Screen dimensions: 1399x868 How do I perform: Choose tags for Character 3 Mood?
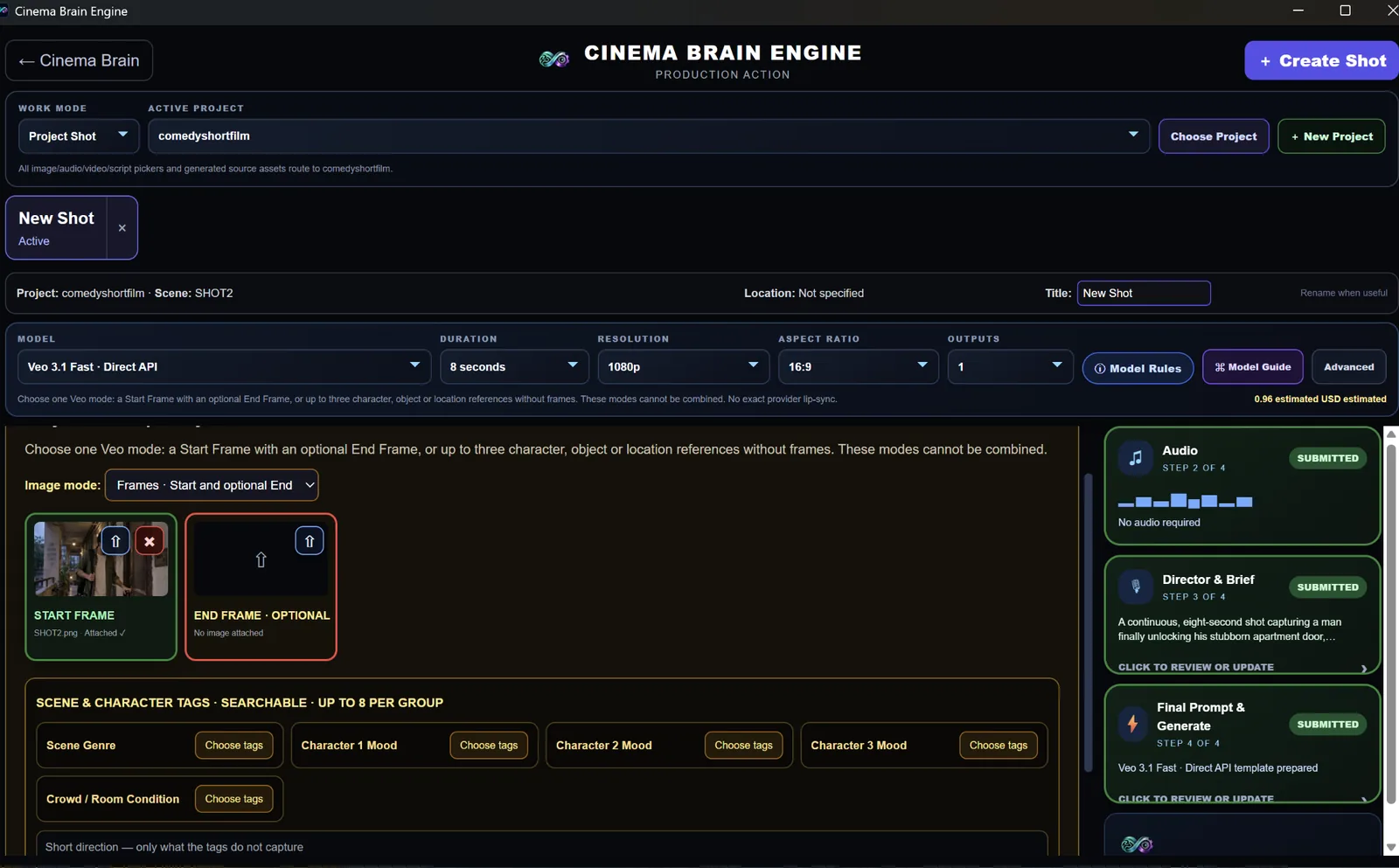pyautogui.click(x=999, y=746)
